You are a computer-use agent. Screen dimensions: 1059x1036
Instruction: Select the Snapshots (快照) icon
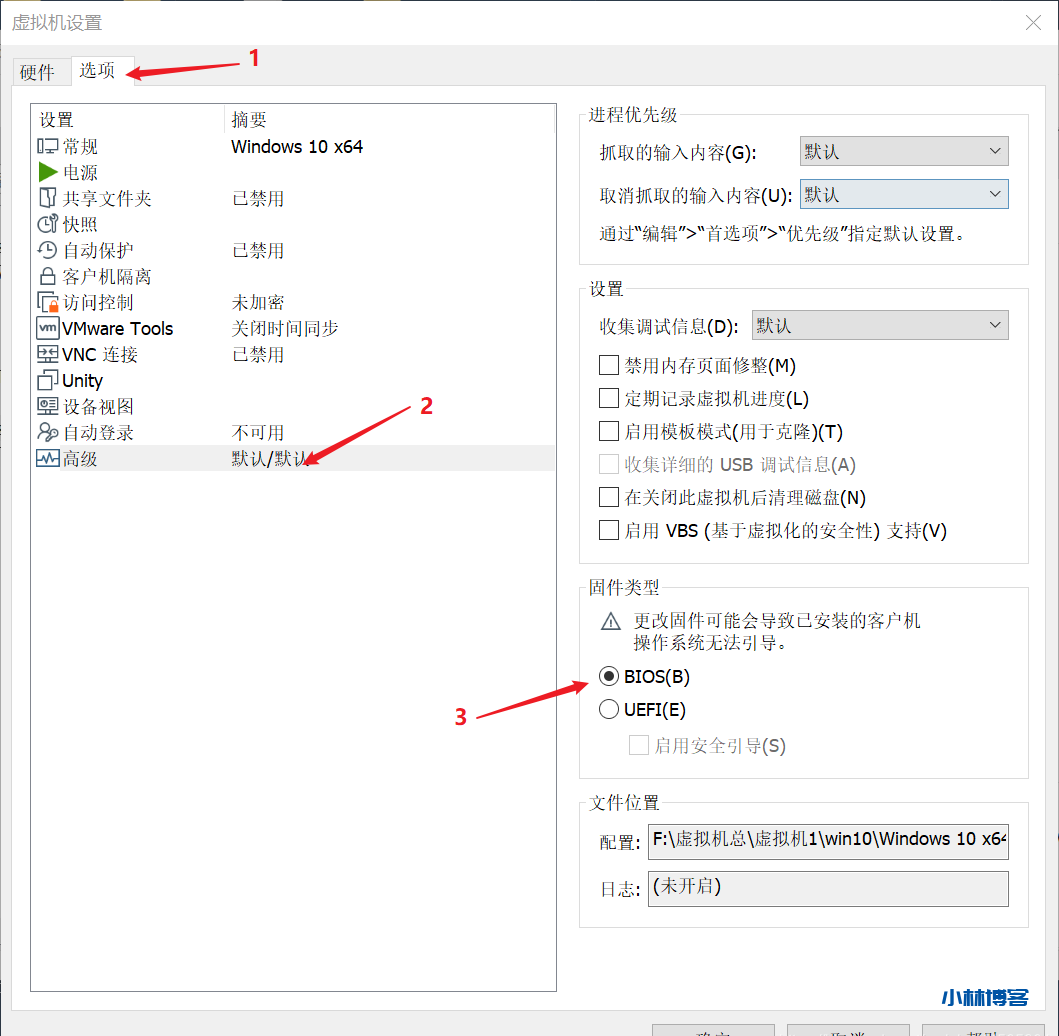point(47,224)
